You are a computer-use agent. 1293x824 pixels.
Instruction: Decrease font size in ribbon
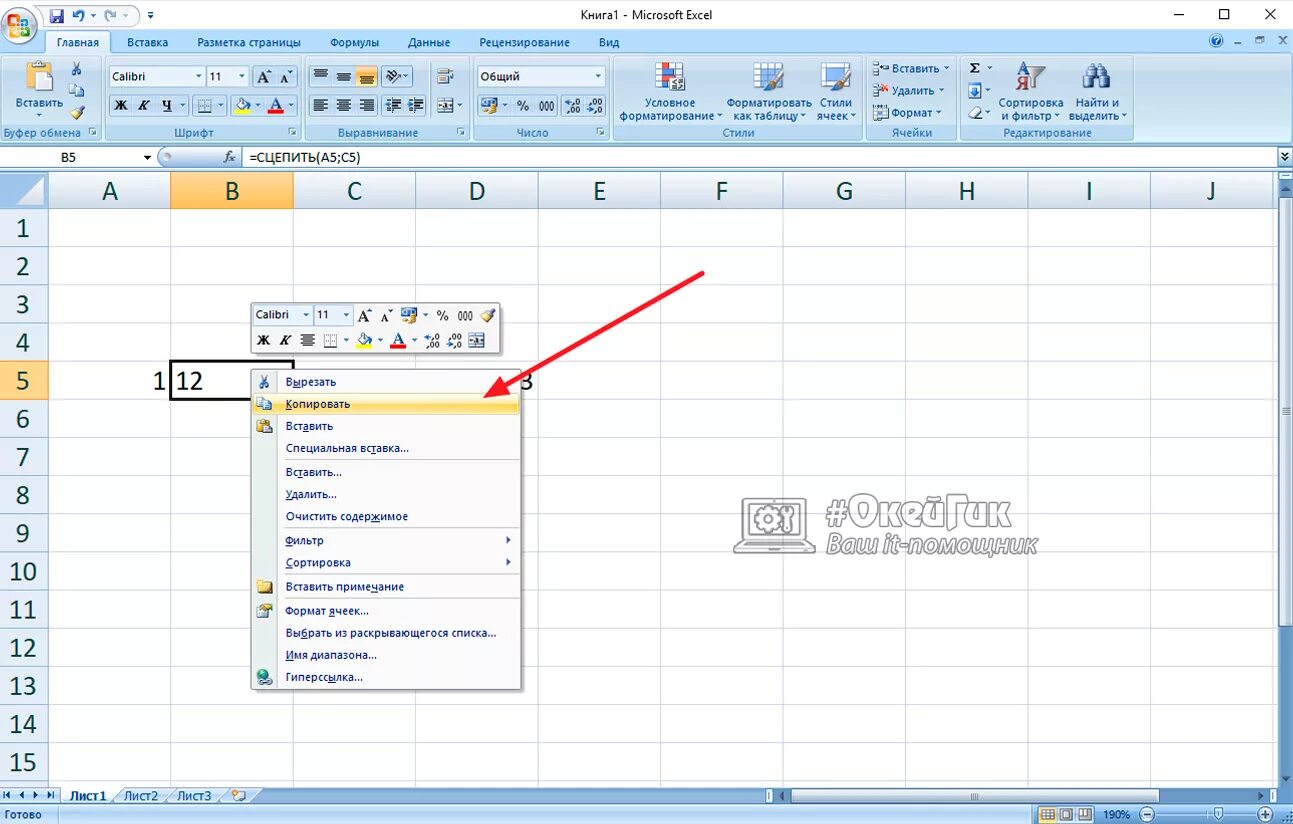[287, 77]
